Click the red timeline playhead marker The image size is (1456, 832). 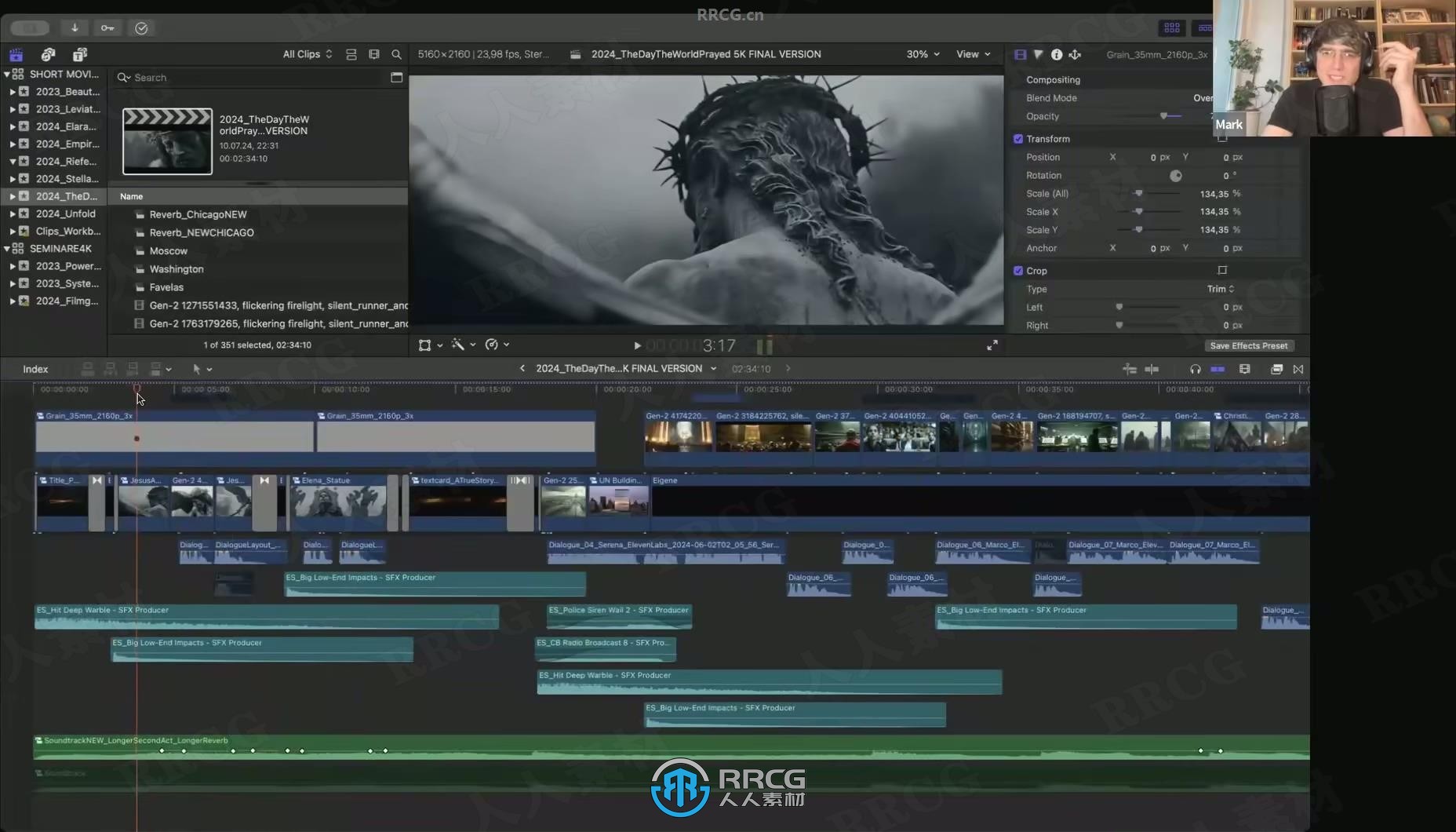click(x=136, y=388)
